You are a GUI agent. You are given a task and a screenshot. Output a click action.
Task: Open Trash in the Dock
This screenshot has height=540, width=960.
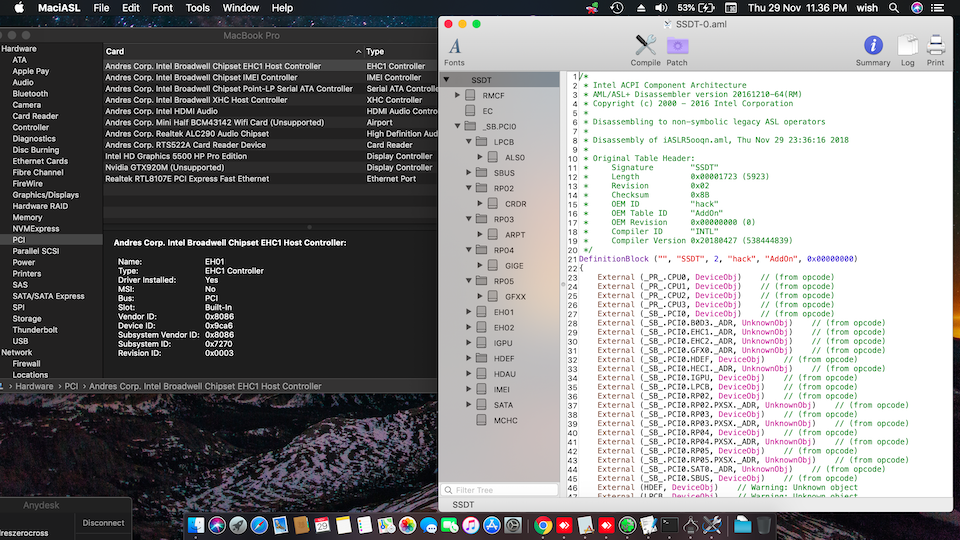[x=764, y=525]
